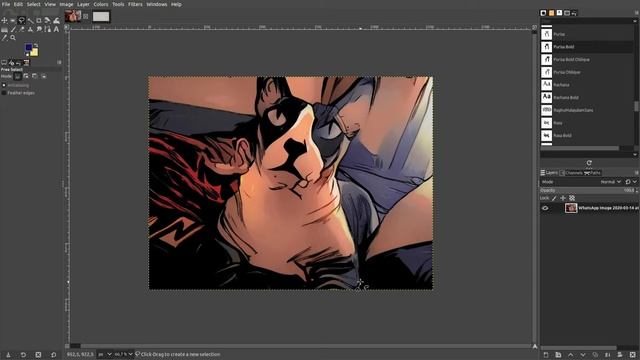Select the Rectangle Select tool
Image resolution: width=640 pixels, height=360 pixels.
13,20
